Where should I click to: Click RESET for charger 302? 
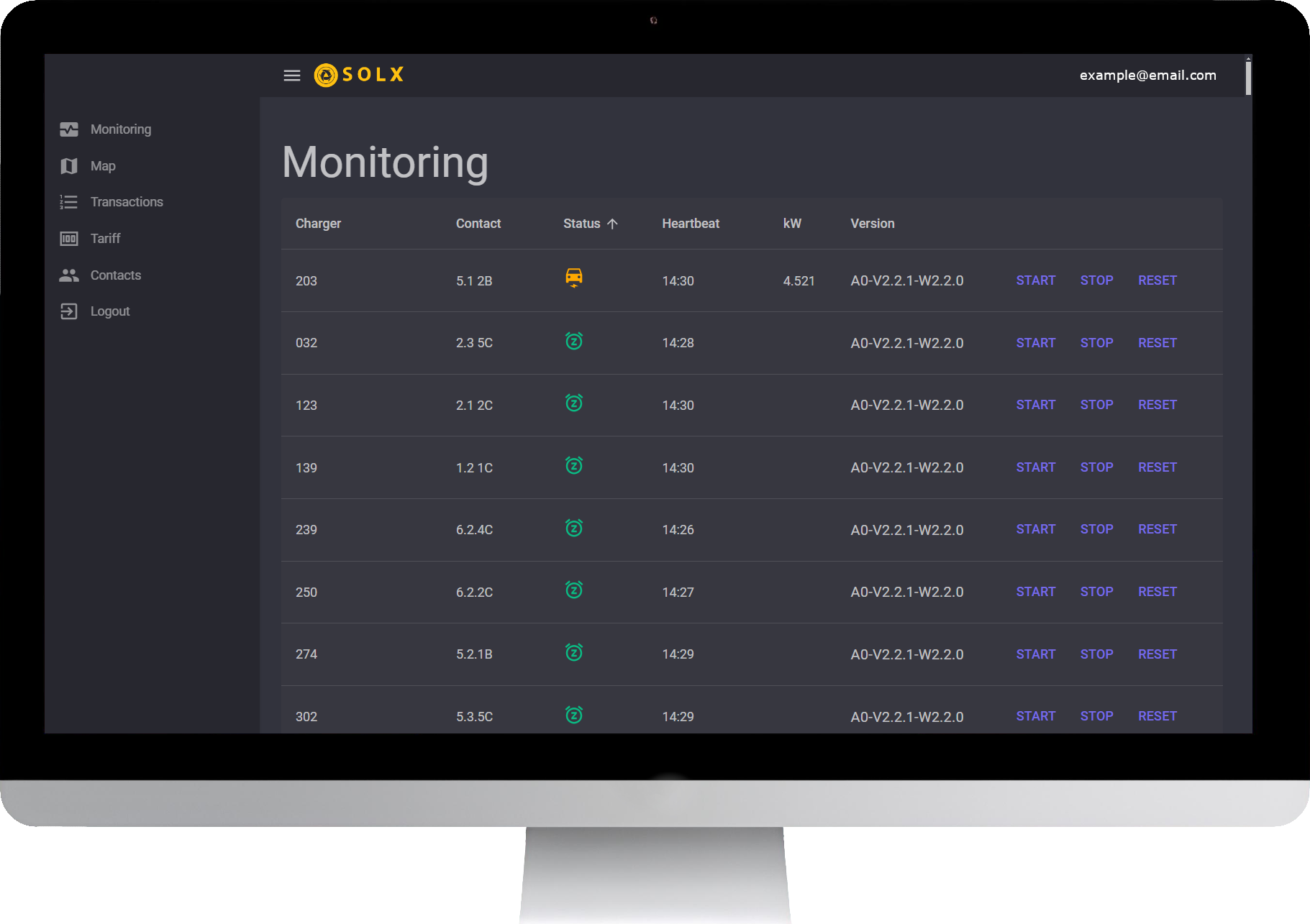click(x=1157, y=716)
